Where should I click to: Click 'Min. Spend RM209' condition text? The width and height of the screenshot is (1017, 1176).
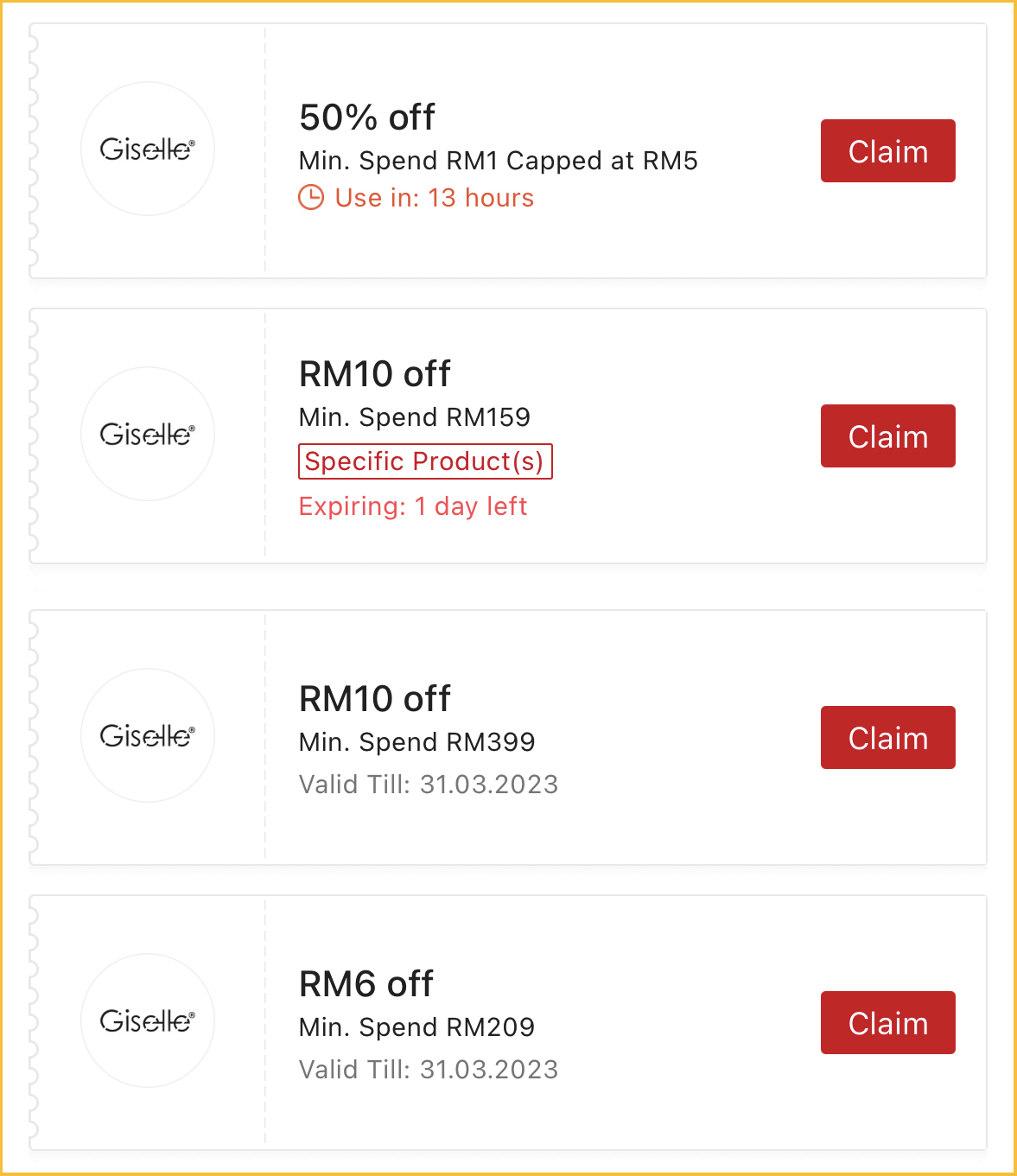[417, 1027]
